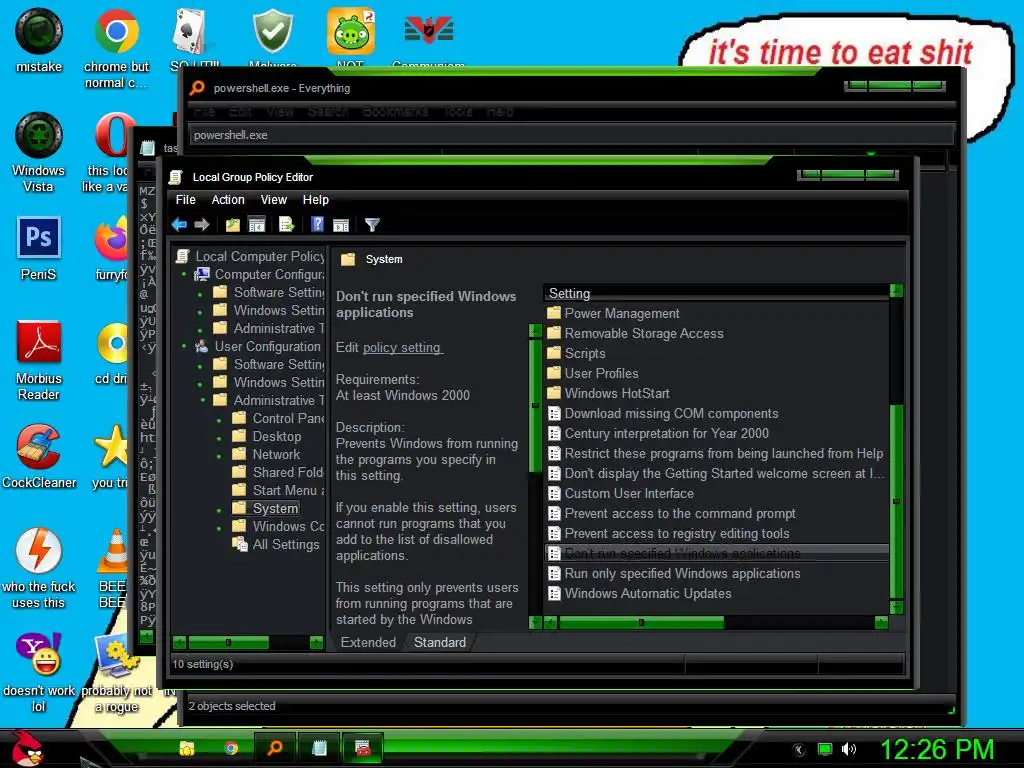Click the 'Setting' column header
This screenshot has width=1024, height=768.
(x=716, y=293)
